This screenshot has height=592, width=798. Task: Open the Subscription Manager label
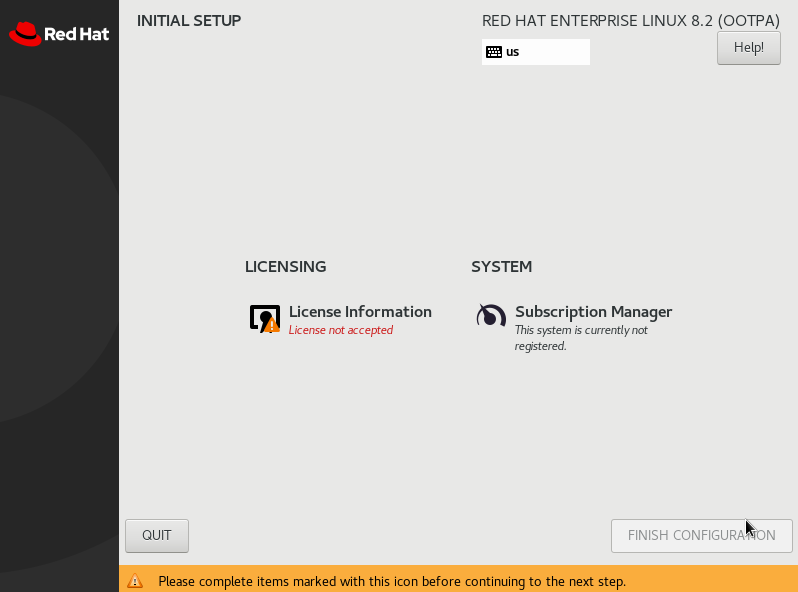(x=593, y=312)
